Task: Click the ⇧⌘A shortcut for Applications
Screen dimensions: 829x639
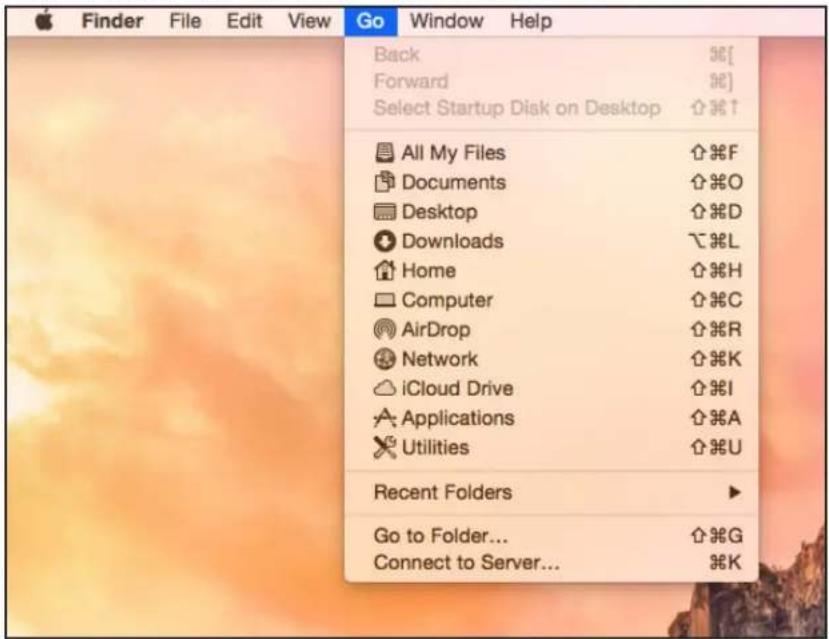Action: (716, 418)
